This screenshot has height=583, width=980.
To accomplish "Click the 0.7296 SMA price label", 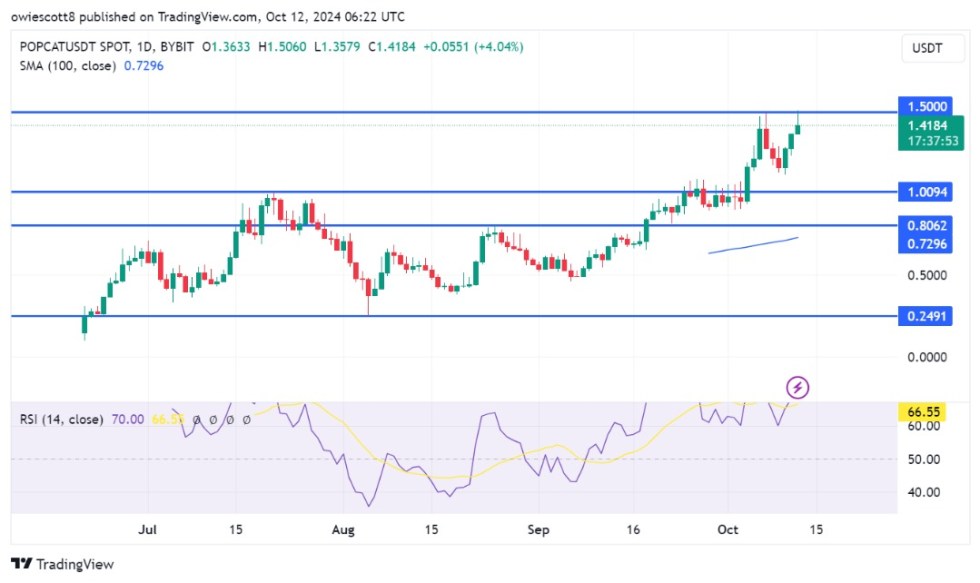I will point(920,244).
